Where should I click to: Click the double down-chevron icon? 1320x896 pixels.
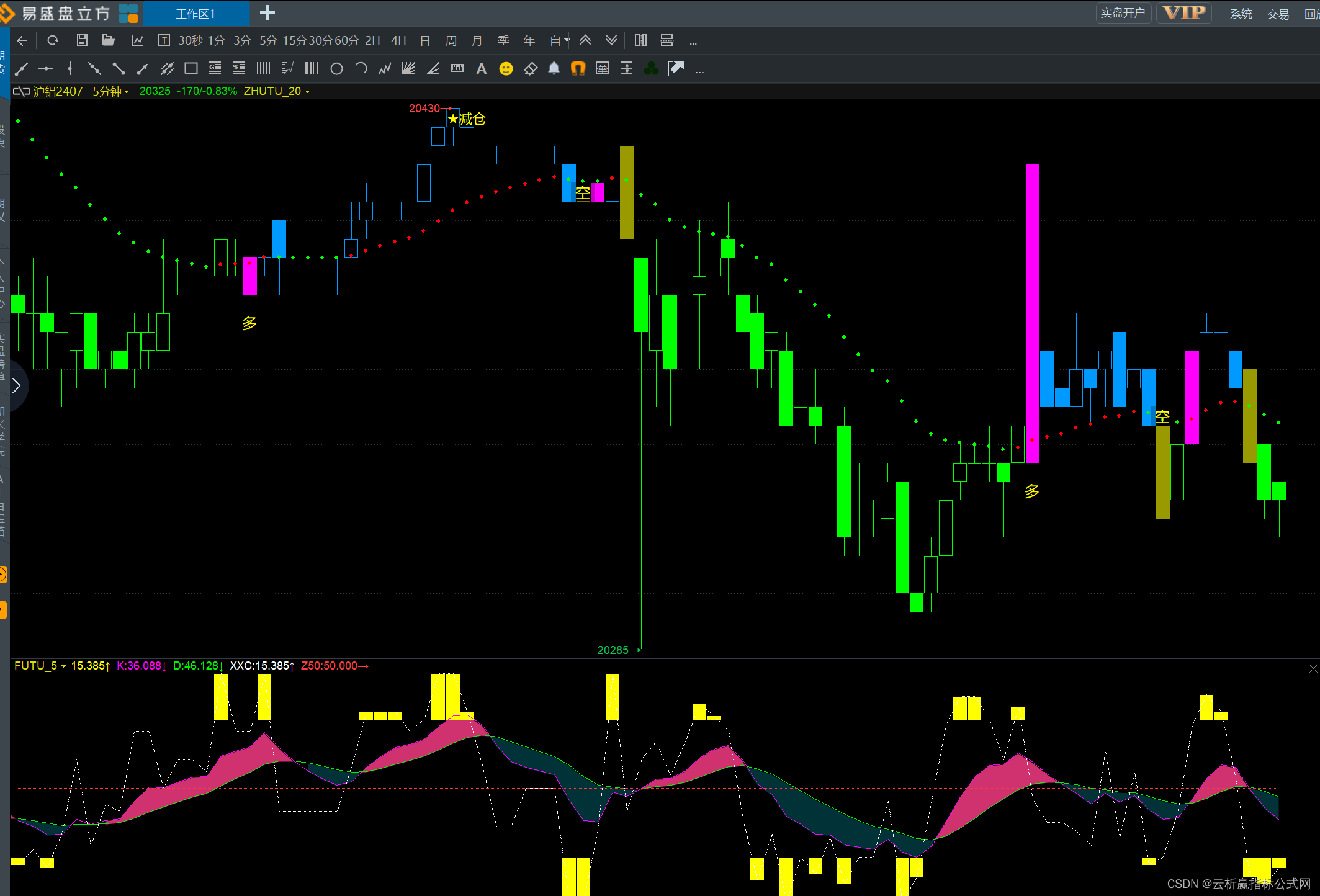611,41
